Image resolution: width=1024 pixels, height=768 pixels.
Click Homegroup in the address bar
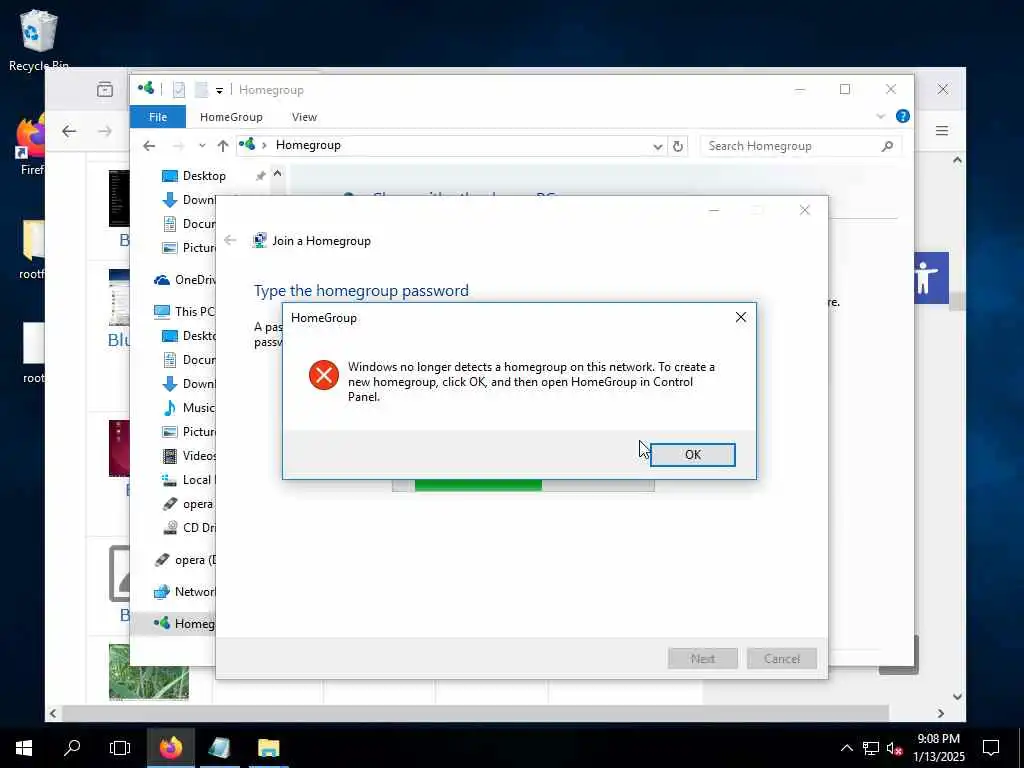pyautogui.click(x=308, y=145)
